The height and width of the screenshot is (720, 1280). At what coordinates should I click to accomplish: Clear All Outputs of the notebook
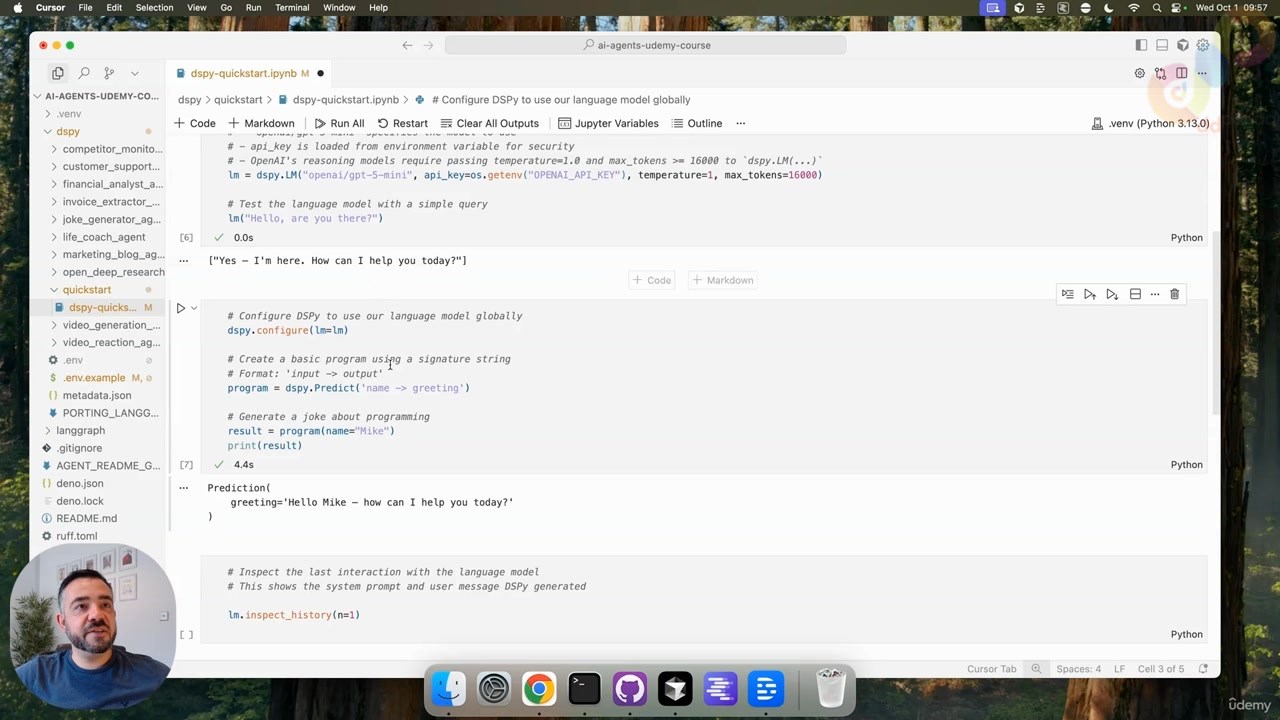point(490,123)
